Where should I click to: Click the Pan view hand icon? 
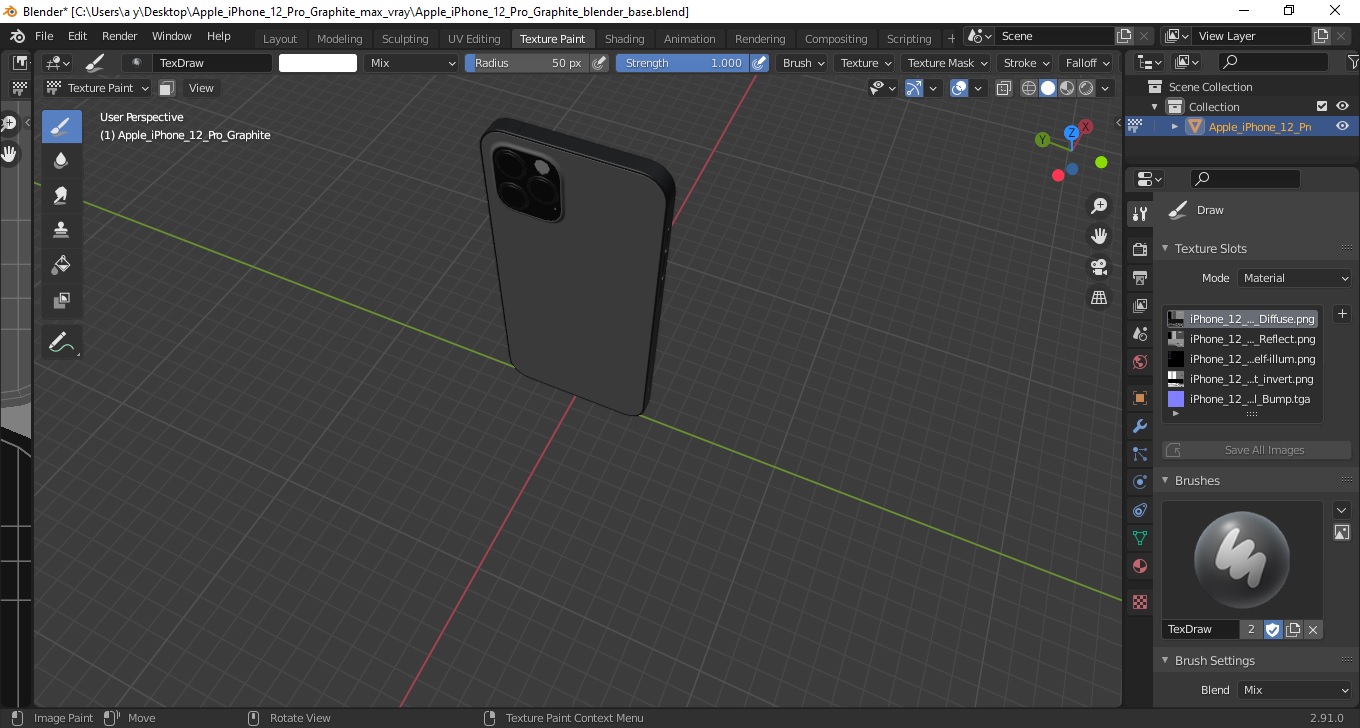click(x=1099, y=236)
